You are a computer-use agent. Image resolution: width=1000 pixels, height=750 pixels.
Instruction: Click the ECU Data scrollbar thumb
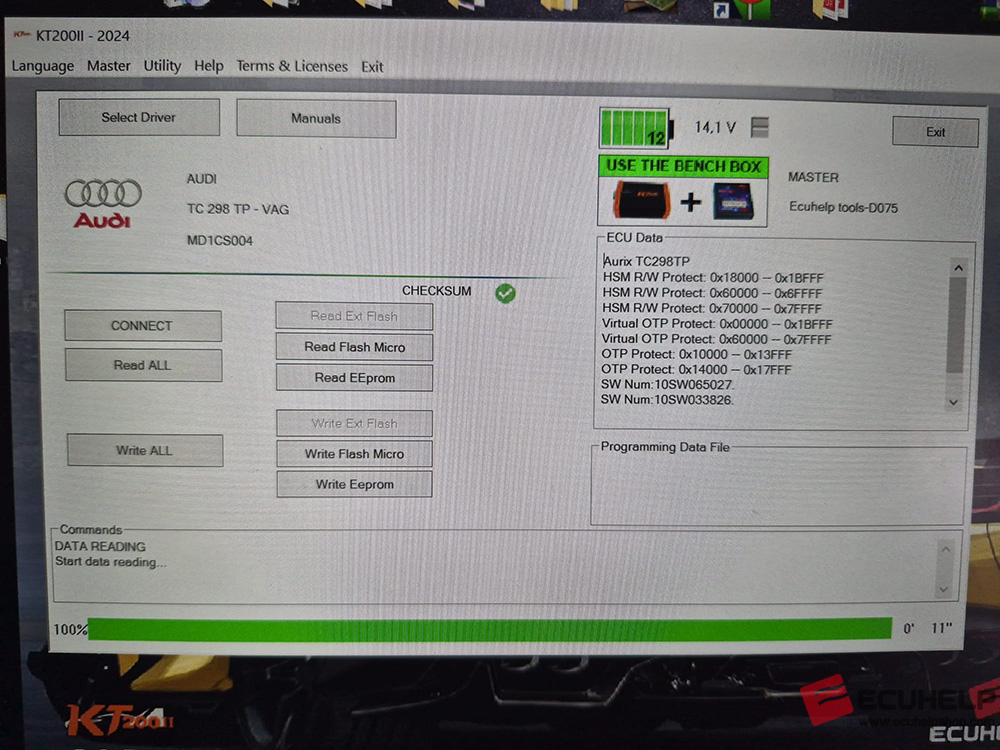[956, 325]
